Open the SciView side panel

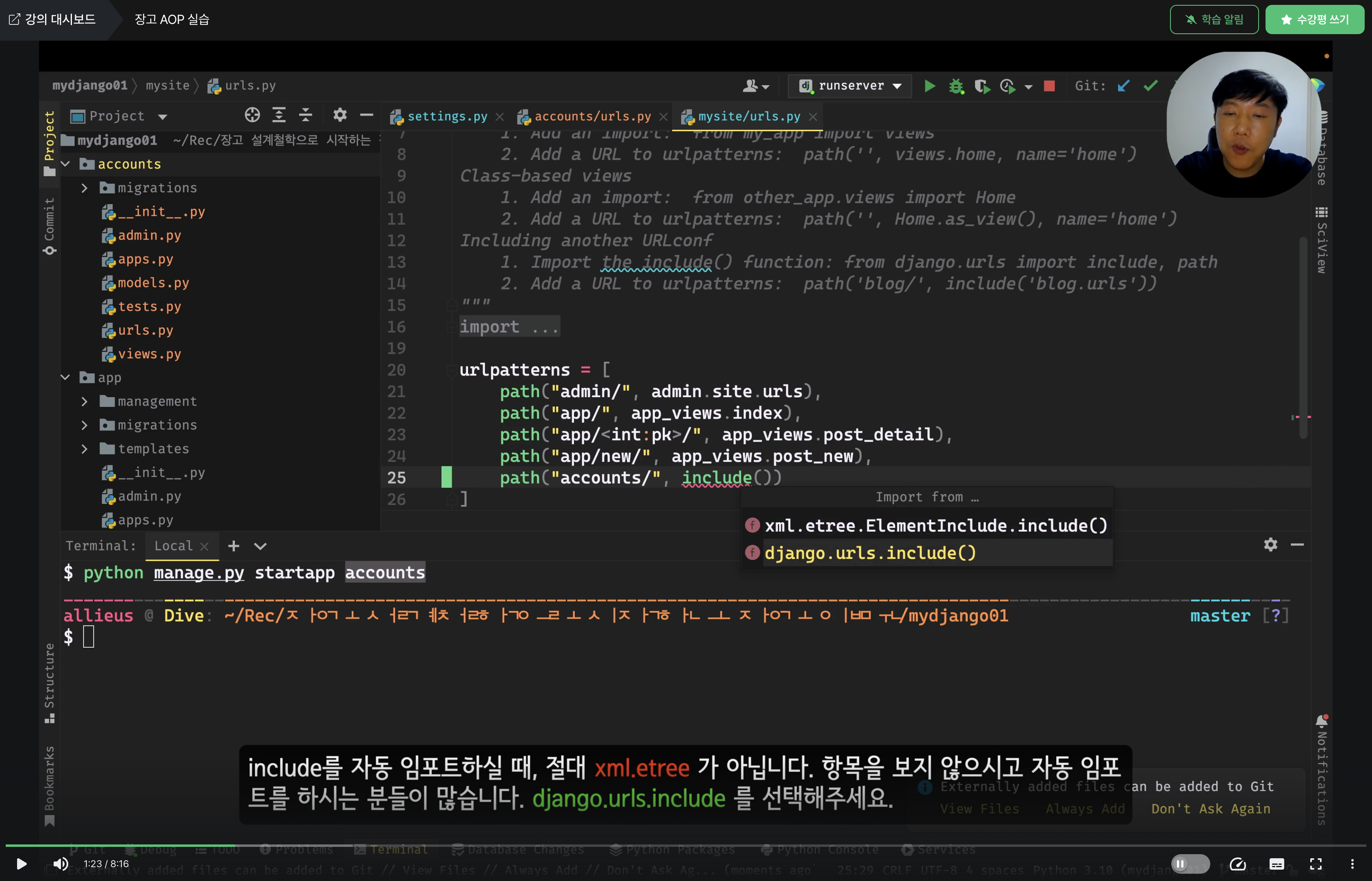point(1321,240)
